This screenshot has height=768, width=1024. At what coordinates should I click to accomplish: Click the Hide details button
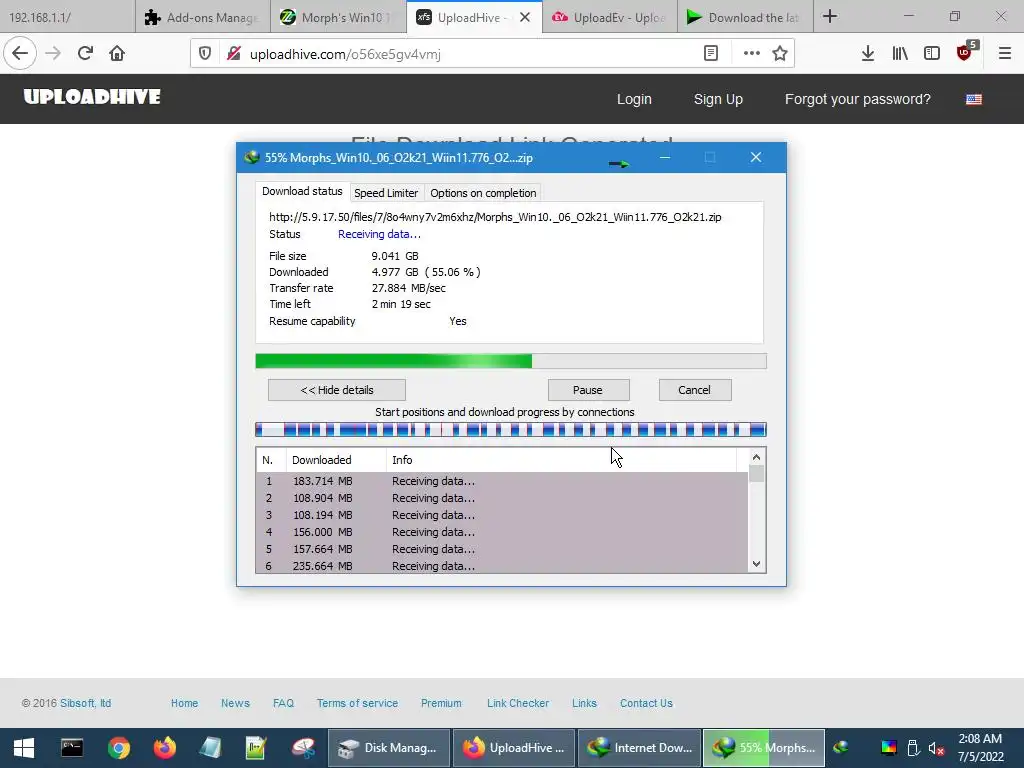pyautogui.click(x=337, y=390)
